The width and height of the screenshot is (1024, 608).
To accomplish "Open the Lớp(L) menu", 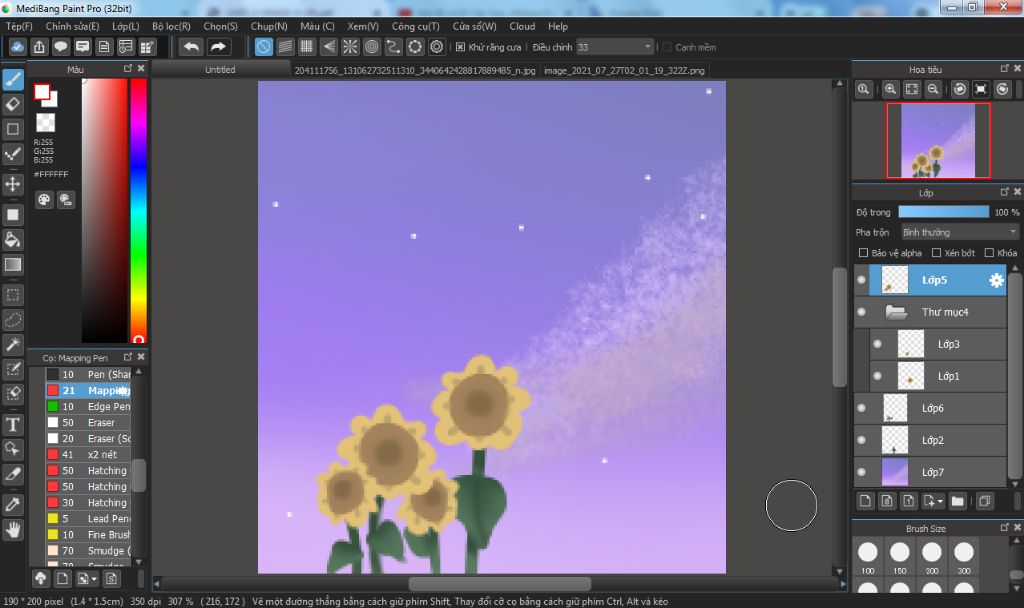I will click(x=125, y=26).
